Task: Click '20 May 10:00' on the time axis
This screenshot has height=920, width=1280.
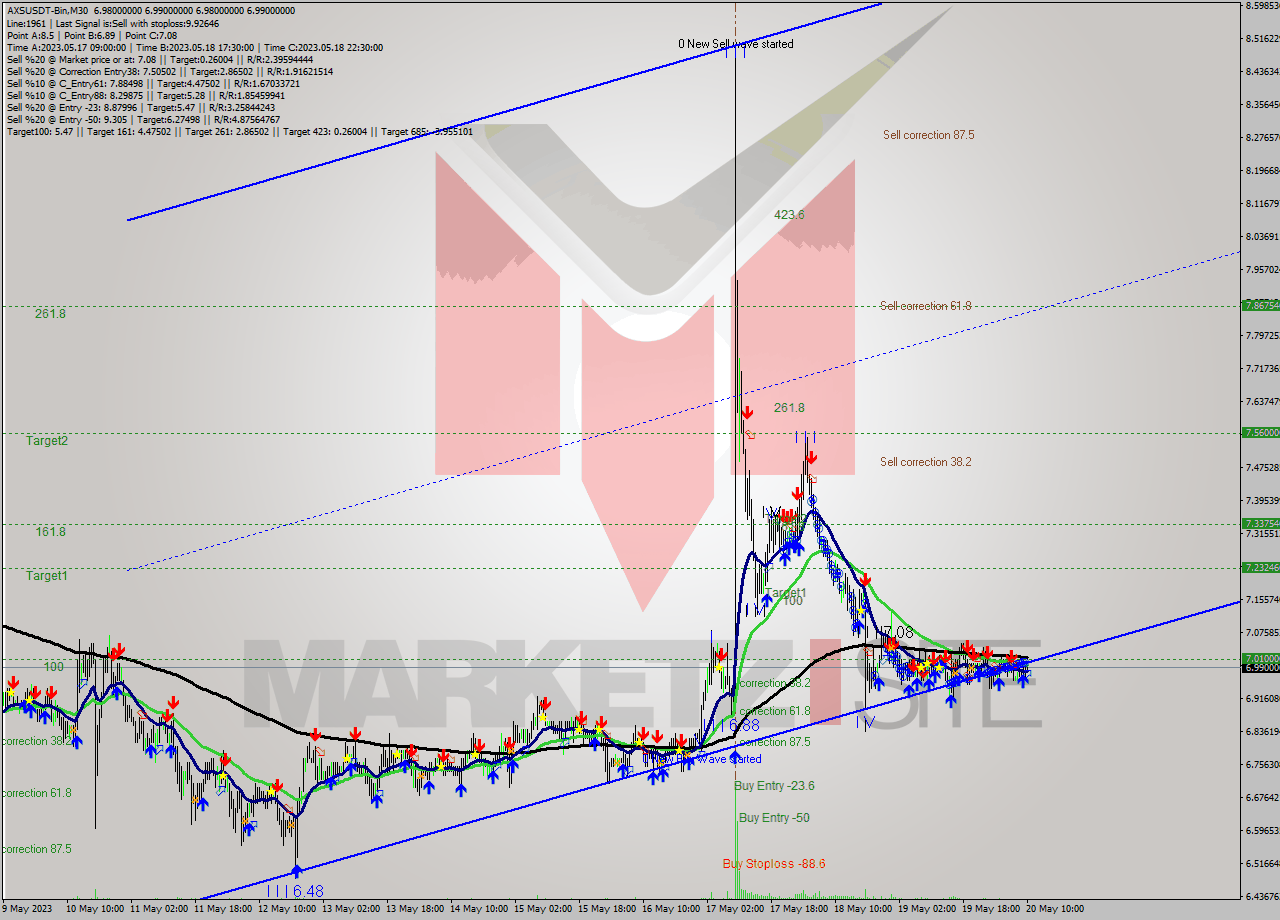Action: [x=1055, y=909]
